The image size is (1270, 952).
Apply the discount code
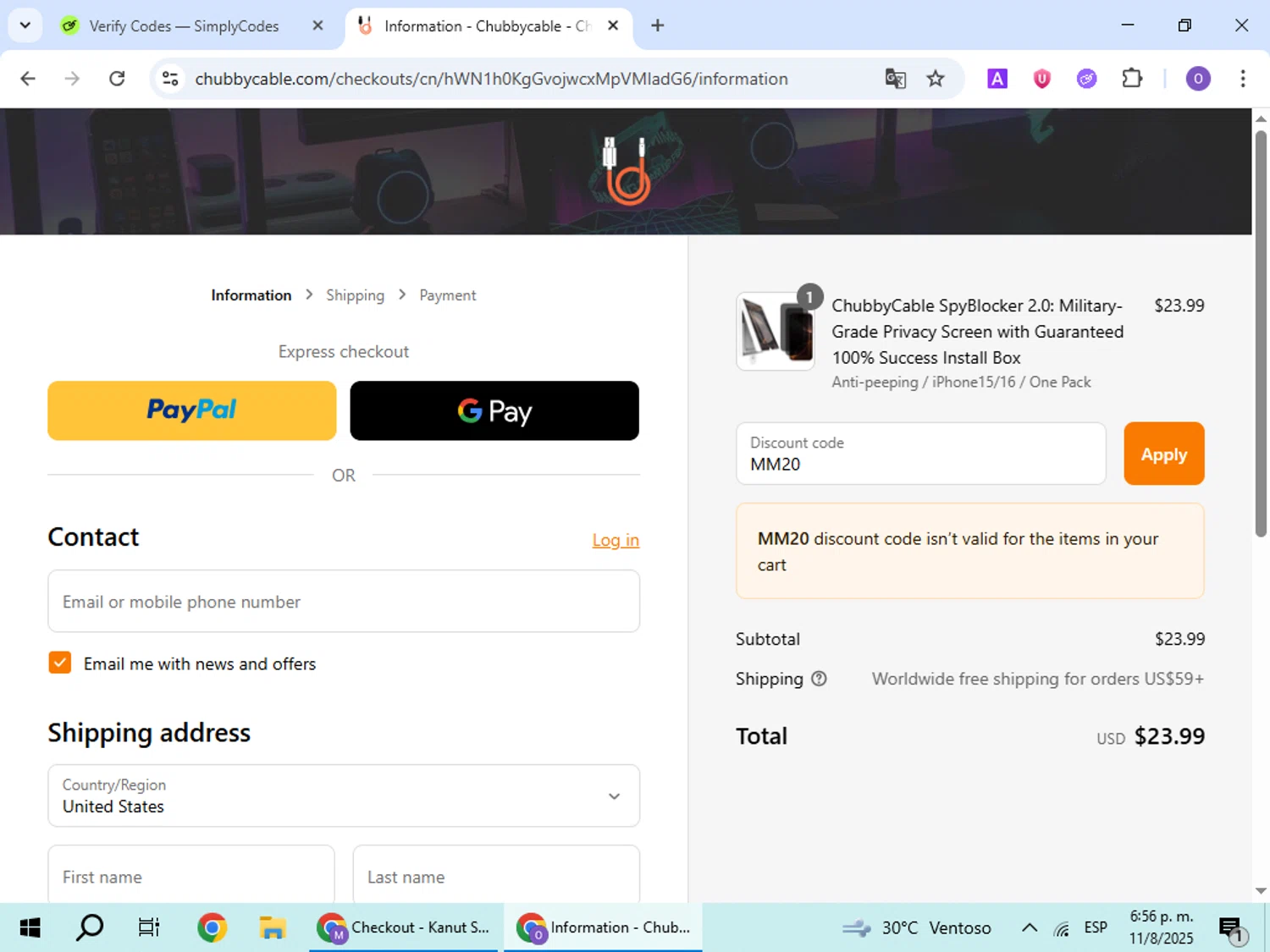pos(1164,454)
